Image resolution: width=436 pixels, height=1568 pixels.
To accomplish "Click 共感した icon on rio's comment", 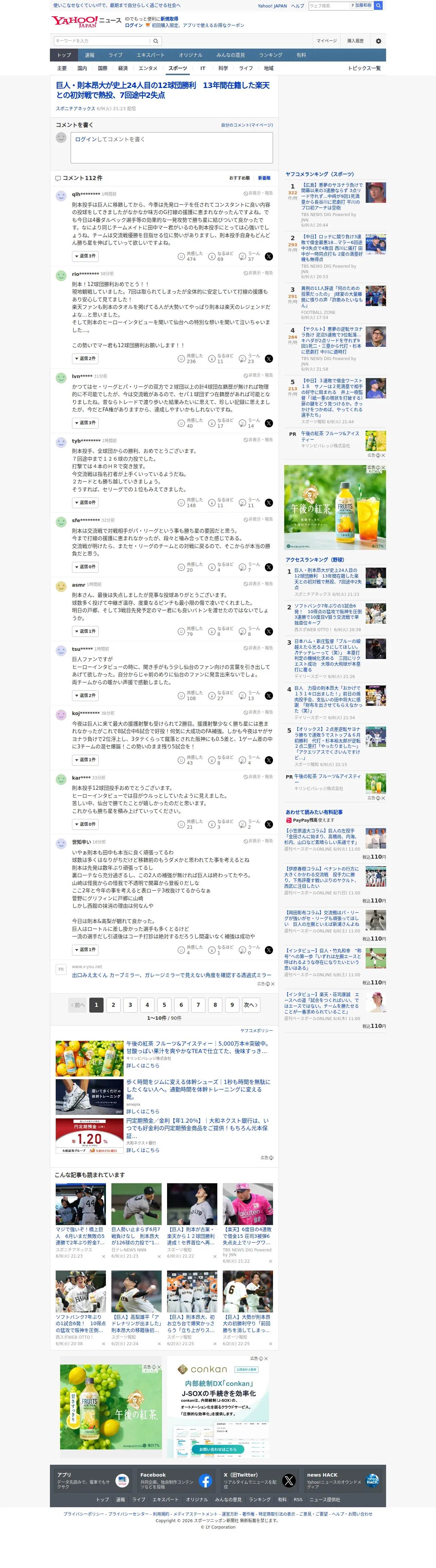I will [x=181, y=358].
